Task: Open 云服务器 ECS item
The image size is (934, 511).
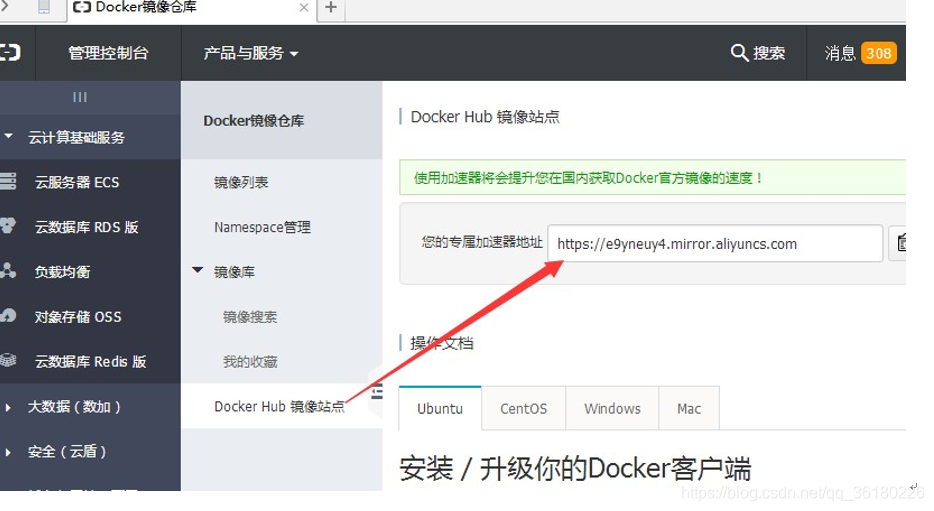Action: pyautogui.click(x=77, y=182)
